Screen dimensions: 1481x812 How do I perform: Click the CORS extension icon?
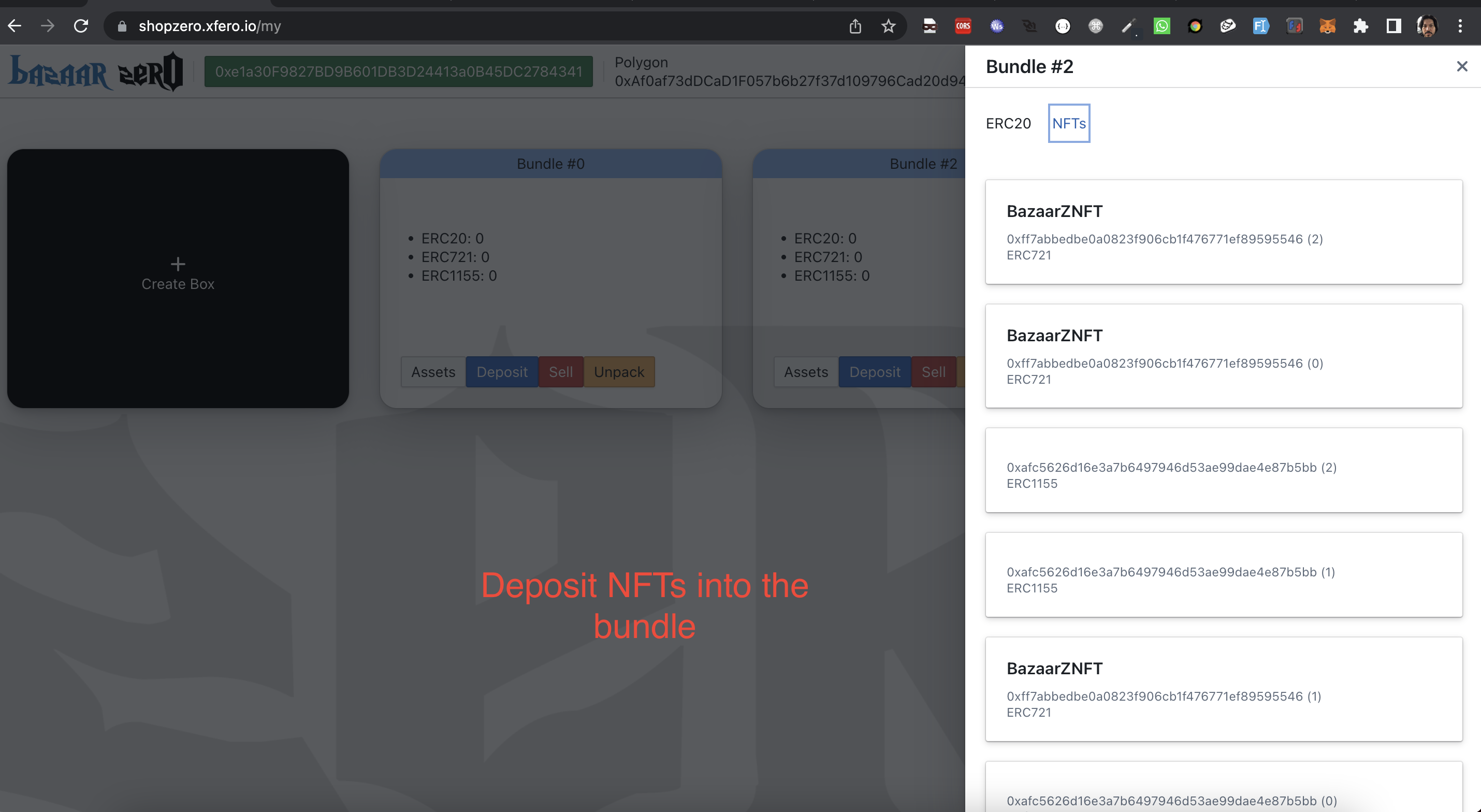coord(963,26)
